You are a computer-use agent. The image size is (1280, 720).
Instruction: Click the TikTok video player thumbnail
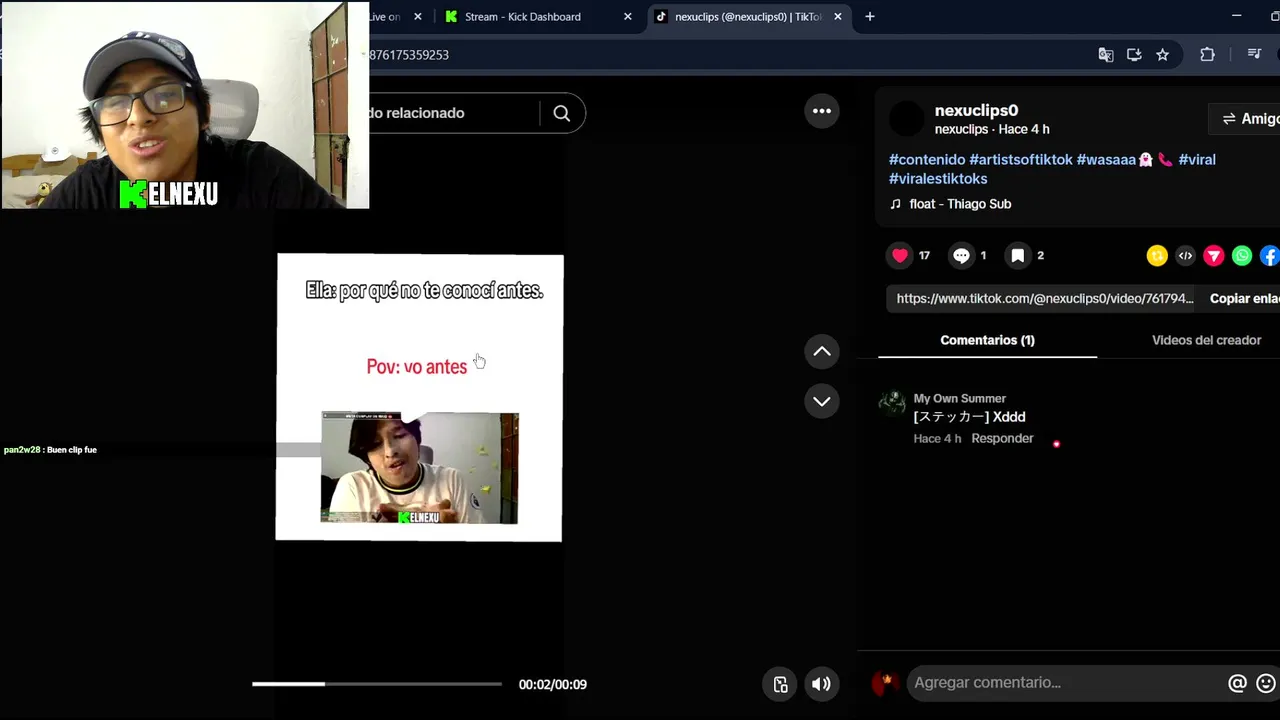[x=419, y=398]
